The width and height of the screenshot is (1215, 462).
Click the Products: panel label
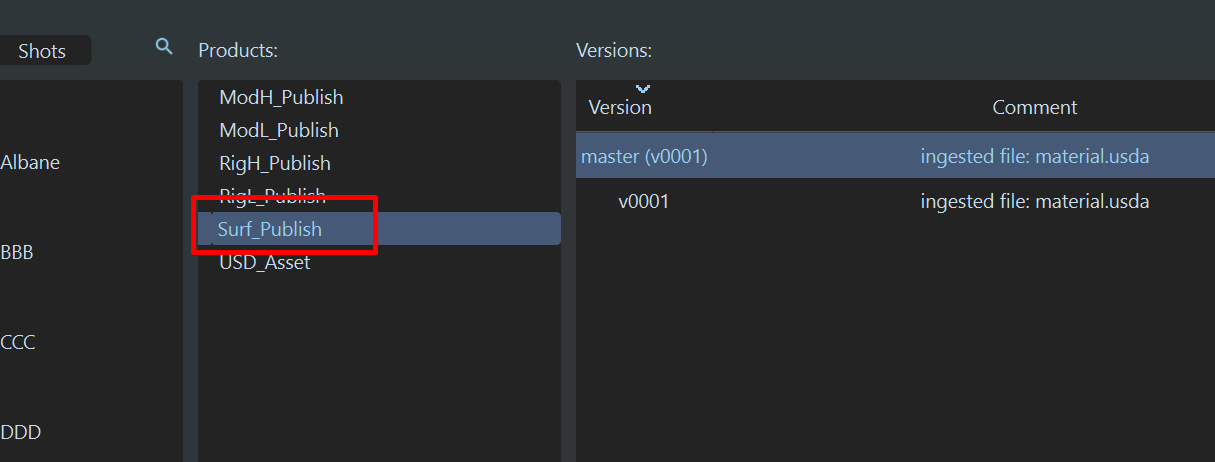click(238, 50)
